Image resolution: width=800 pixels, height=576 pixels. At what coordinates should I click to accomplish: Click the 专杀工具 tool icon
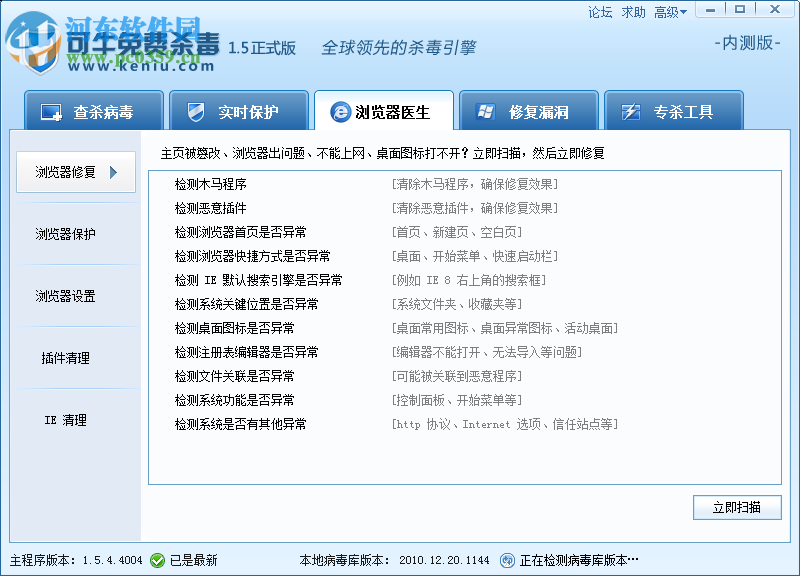[x=631, y=111]
